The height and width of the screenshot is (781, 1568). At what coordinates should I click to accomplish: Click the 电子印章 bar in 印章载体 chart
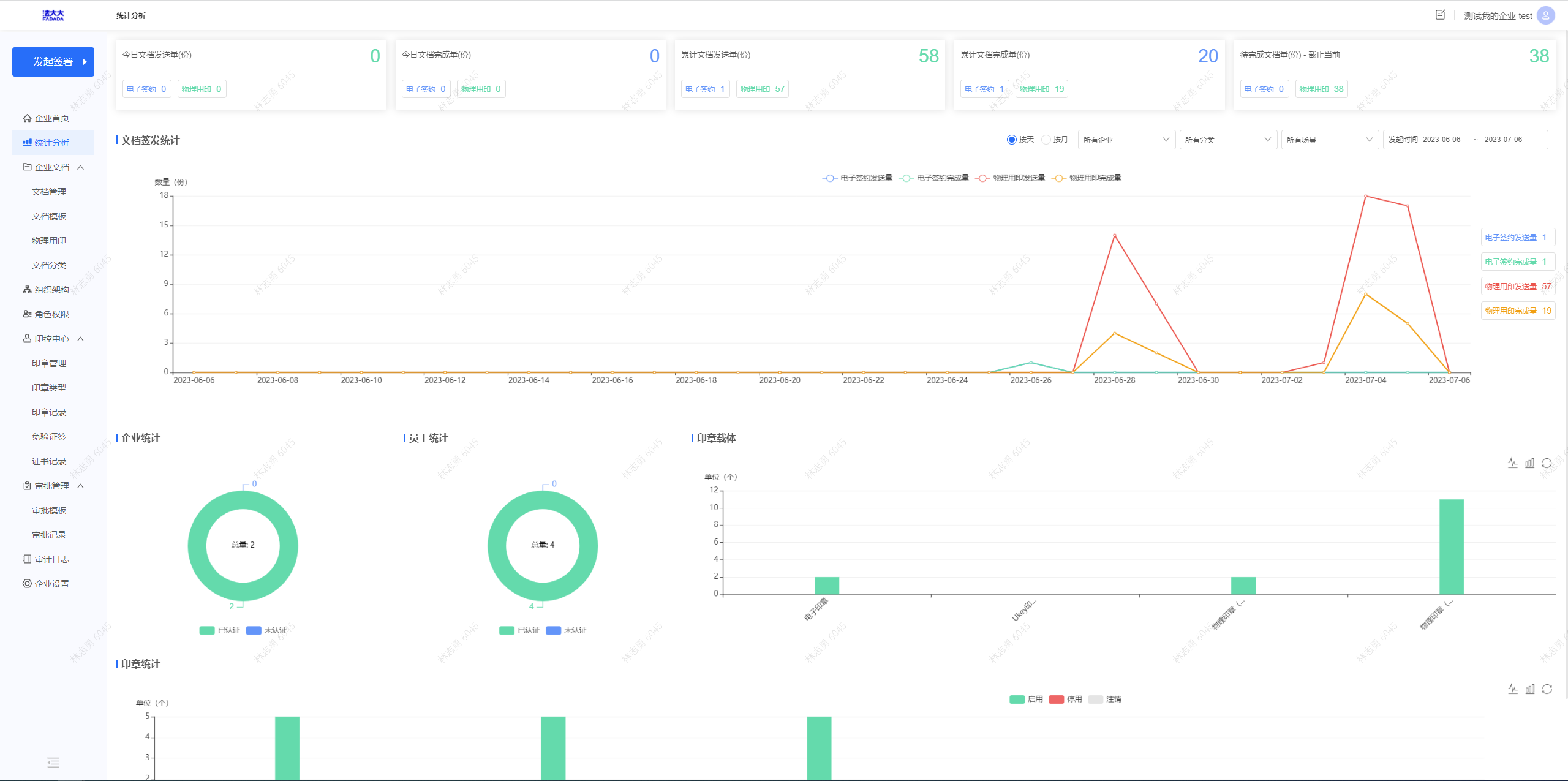pos(827,586)
